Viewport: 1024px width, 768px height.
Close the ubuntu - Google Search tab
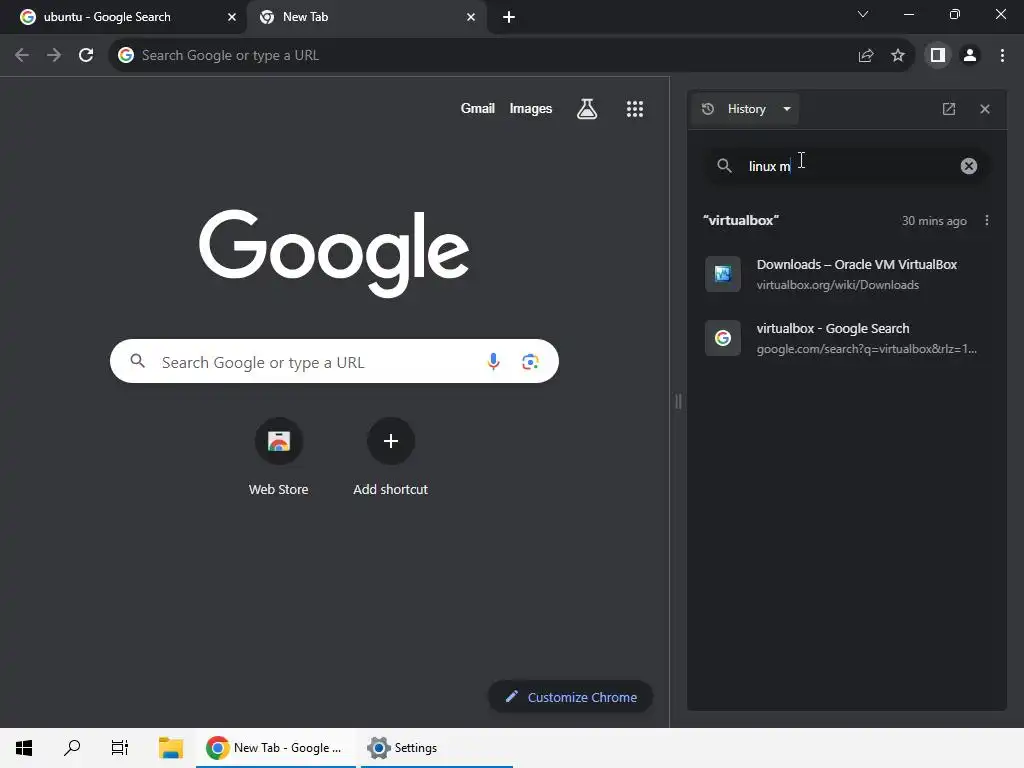(x=232, y=17)
